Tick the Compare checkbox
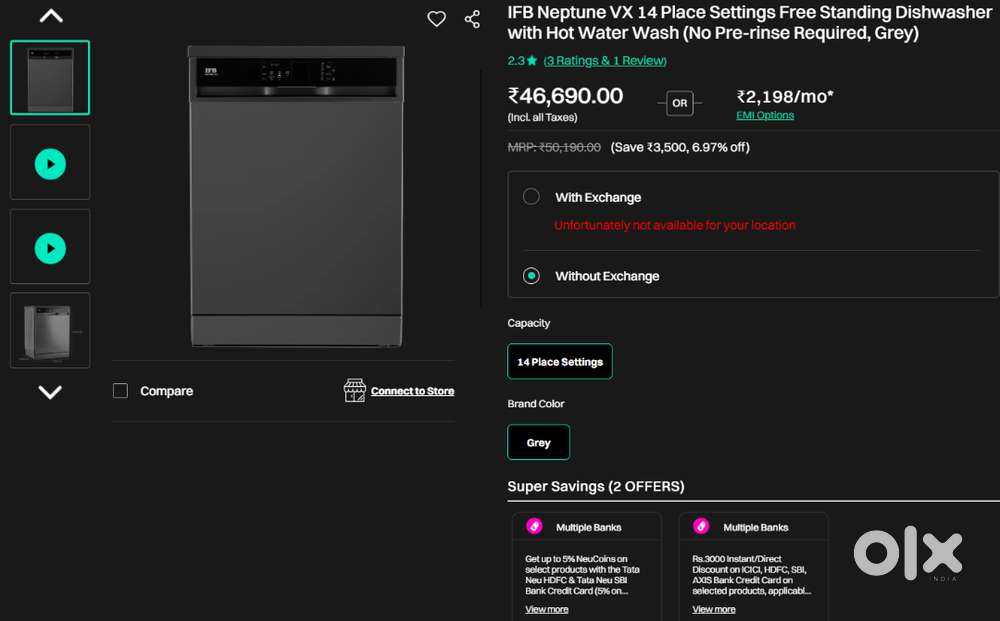 coord(121,390)
